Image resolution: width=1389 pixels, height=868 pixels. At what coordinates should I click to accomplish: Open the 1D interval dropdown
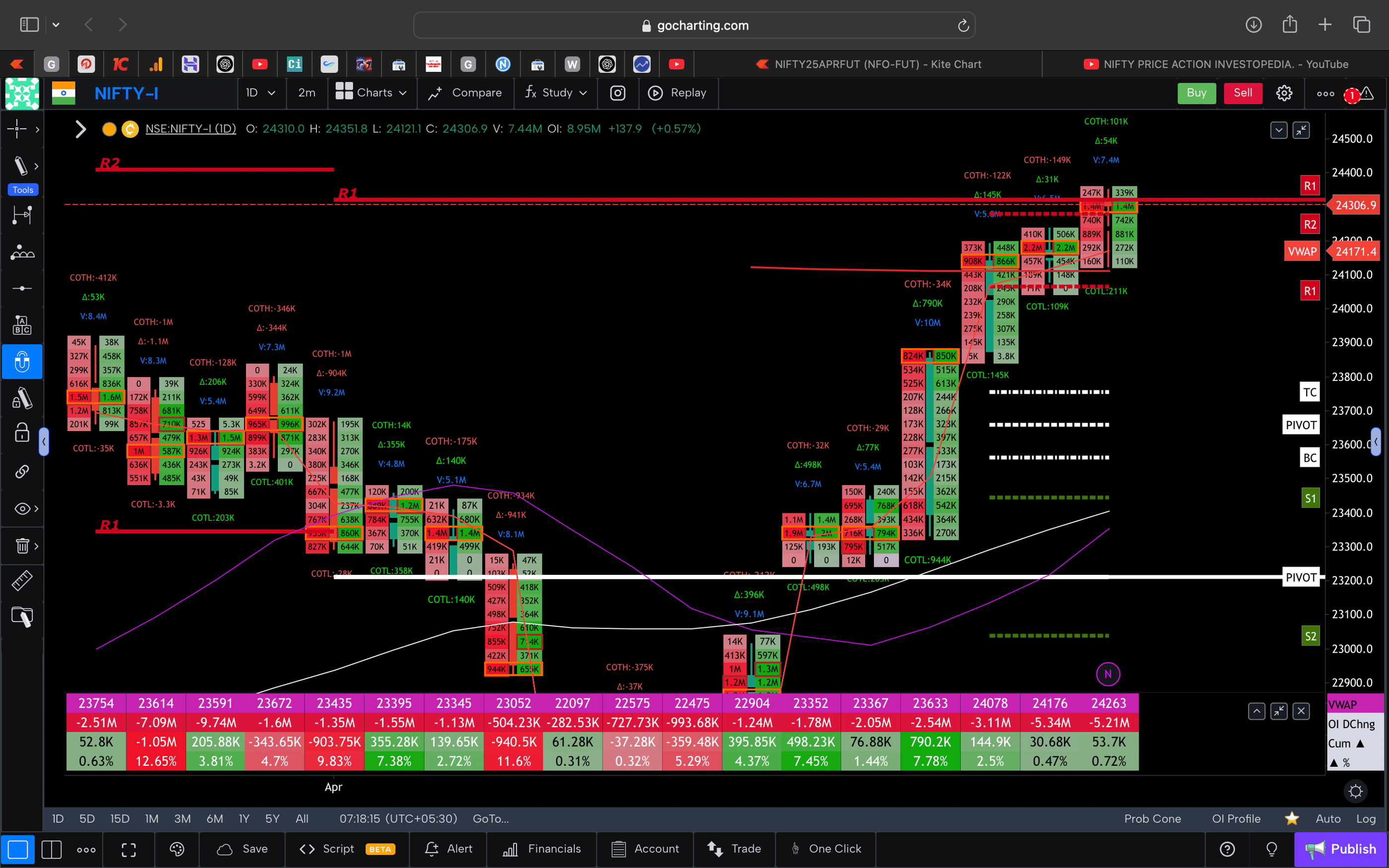[261, 92]
